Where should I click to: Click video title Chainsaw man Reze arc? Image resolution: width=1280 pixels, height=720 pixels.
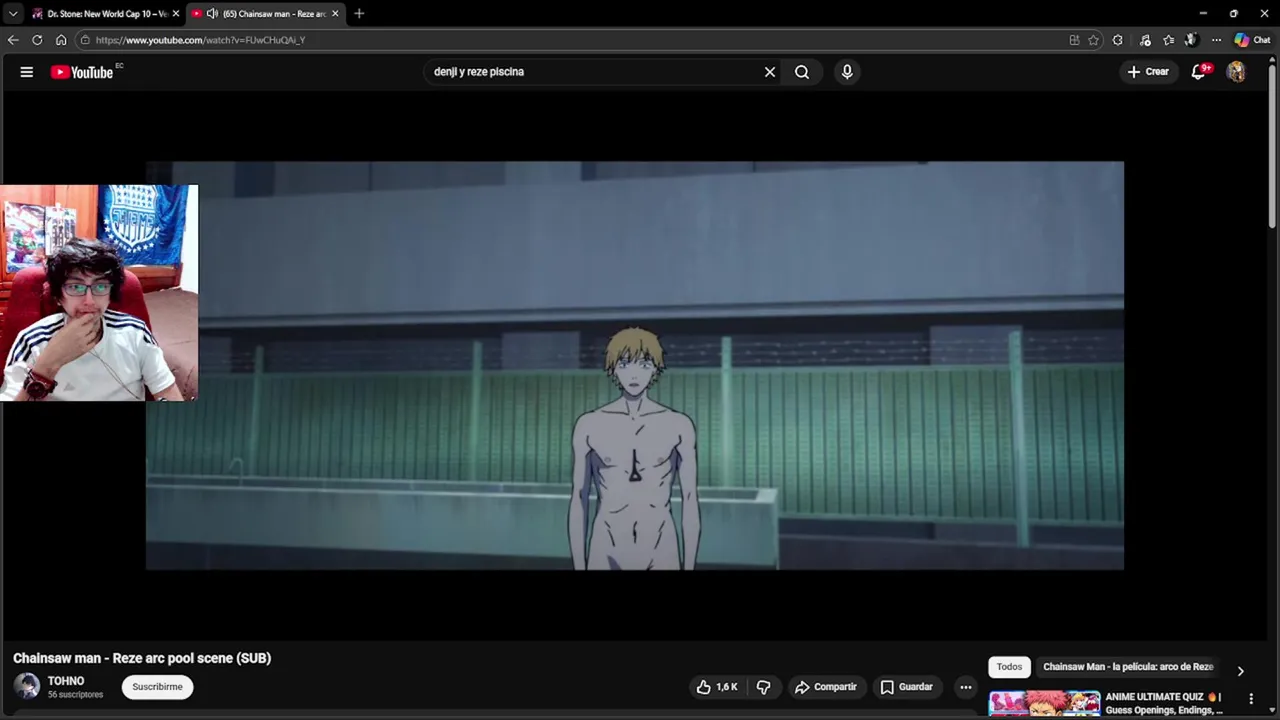click(142, 658)
